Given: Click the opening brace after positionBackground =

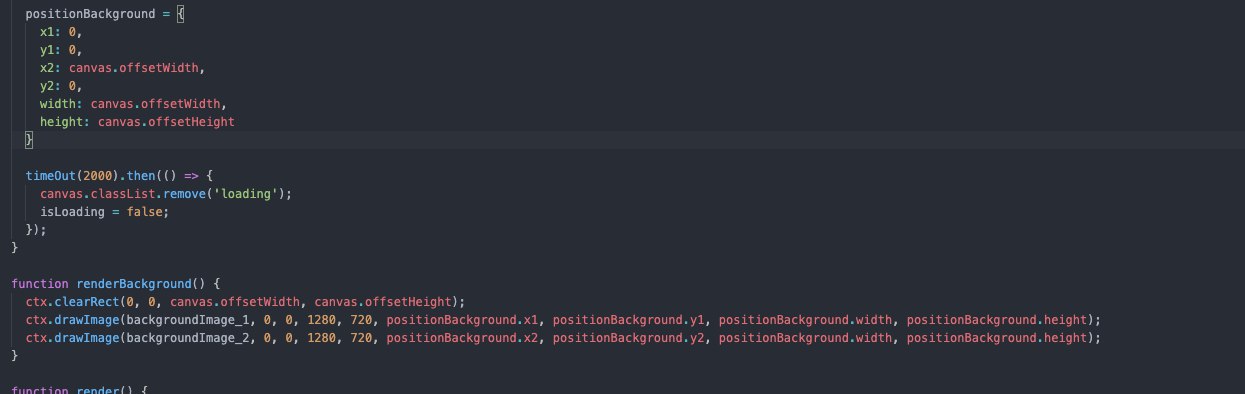Looking at the screenshot, I should click(x=181, y=15).
